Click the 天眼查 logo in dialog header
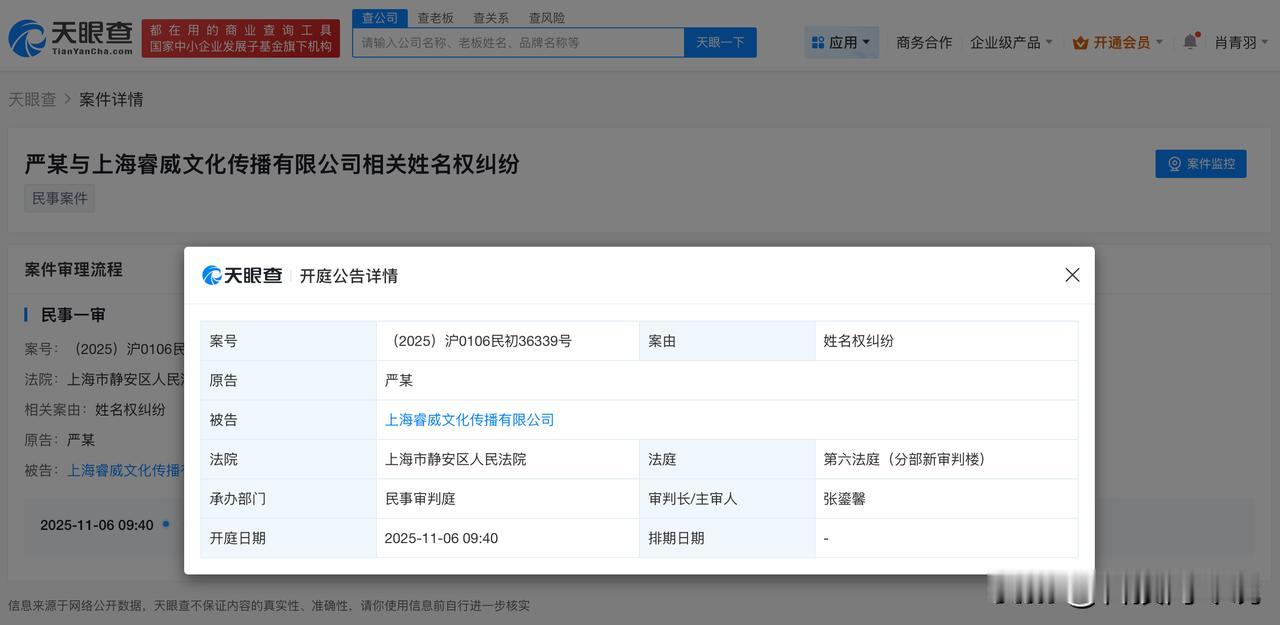 tap(242, 275)
